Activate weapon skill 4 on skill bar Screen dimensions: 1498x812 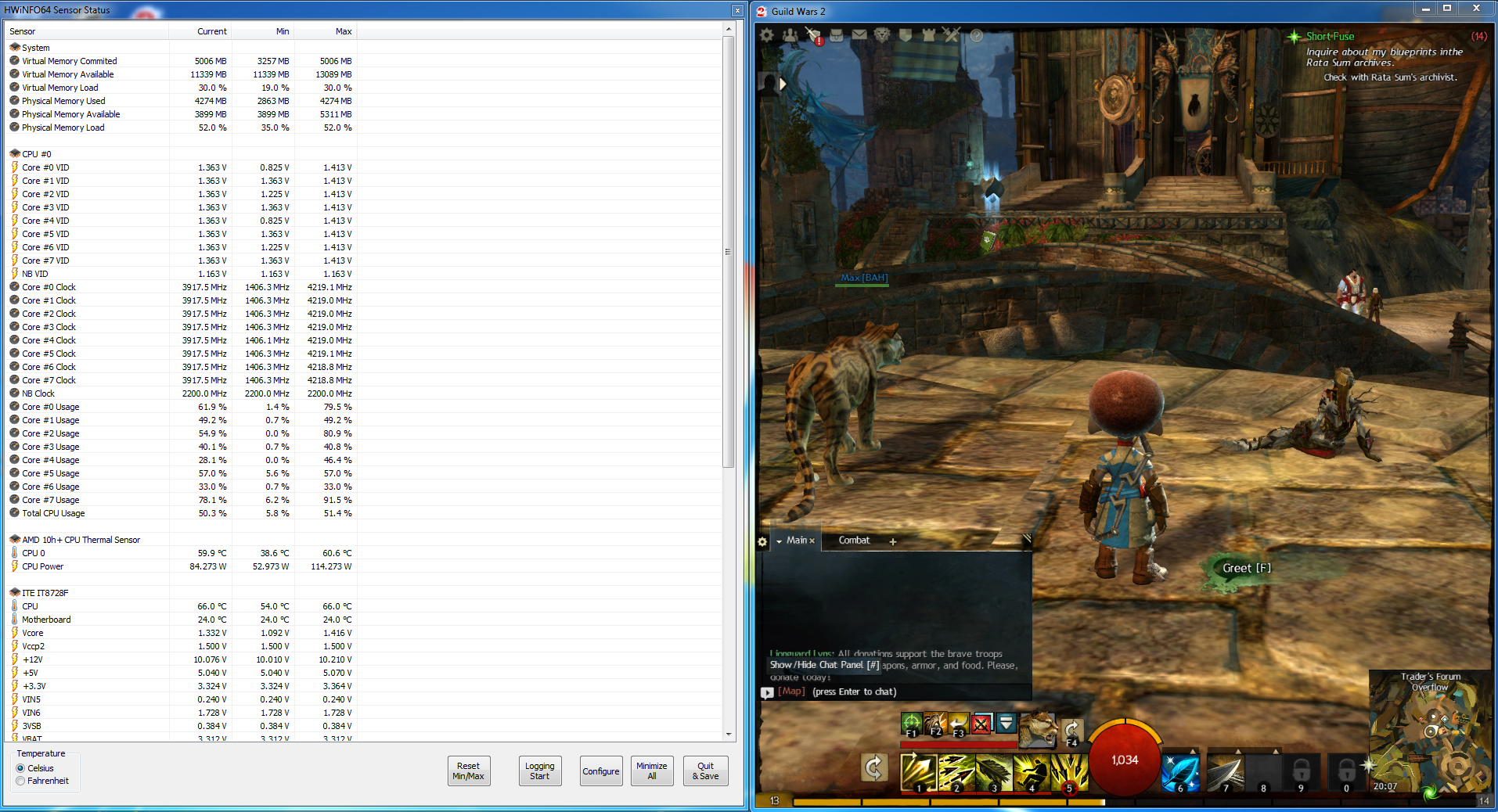tap(1031, 773)
